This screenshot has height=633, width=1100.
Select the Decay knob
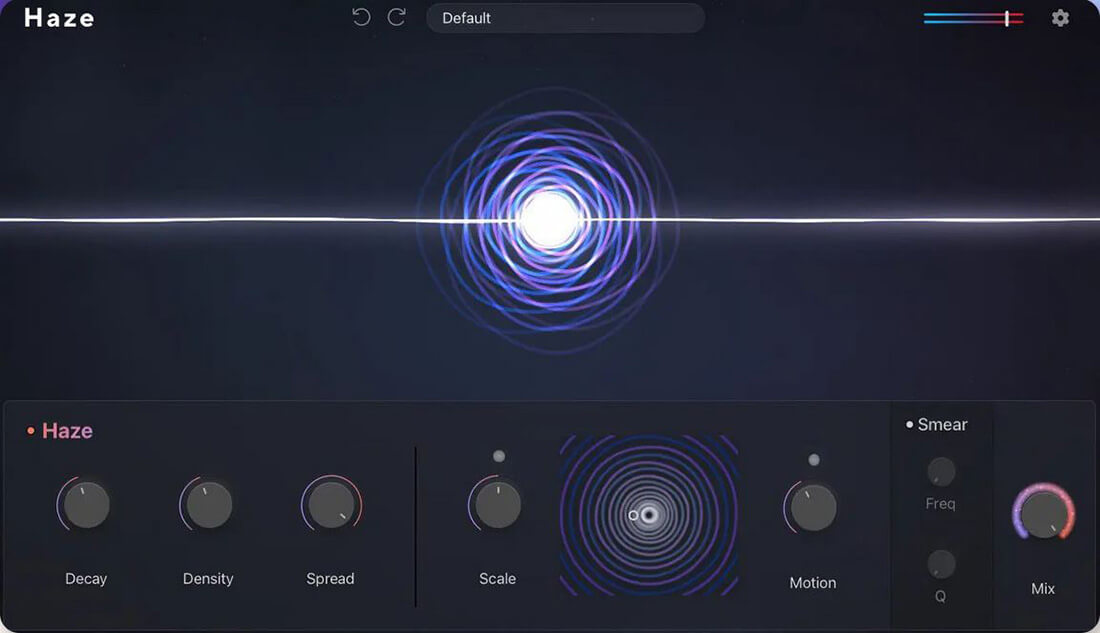[x=85, y=504]
